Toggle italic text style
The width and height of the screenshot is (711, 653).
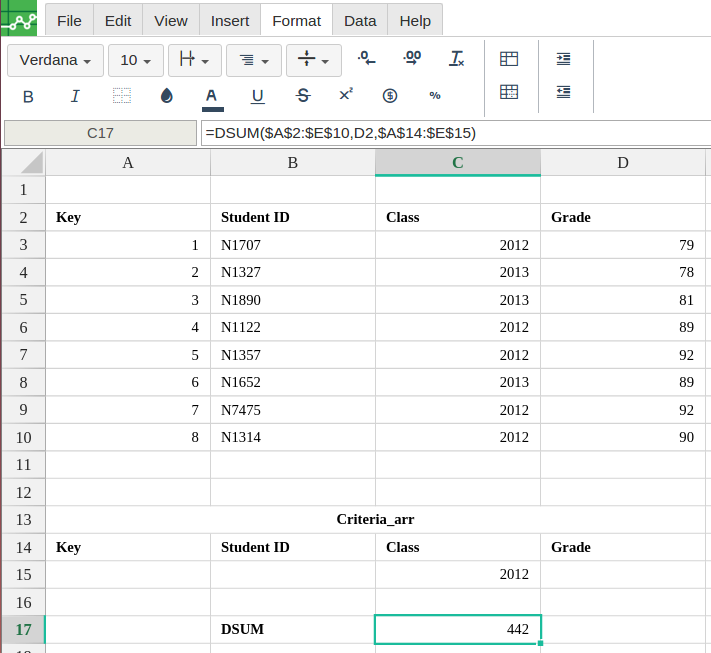click(75, 96)
